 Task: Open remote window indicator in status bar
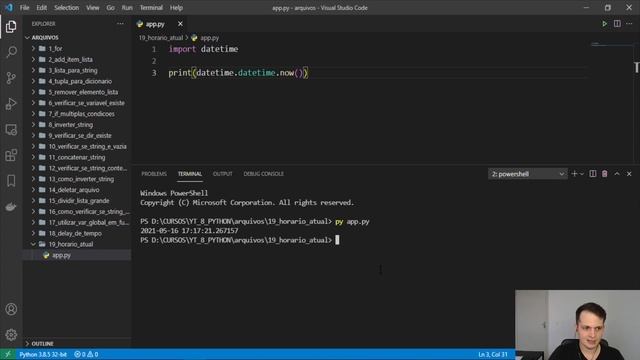coord(7,354)
